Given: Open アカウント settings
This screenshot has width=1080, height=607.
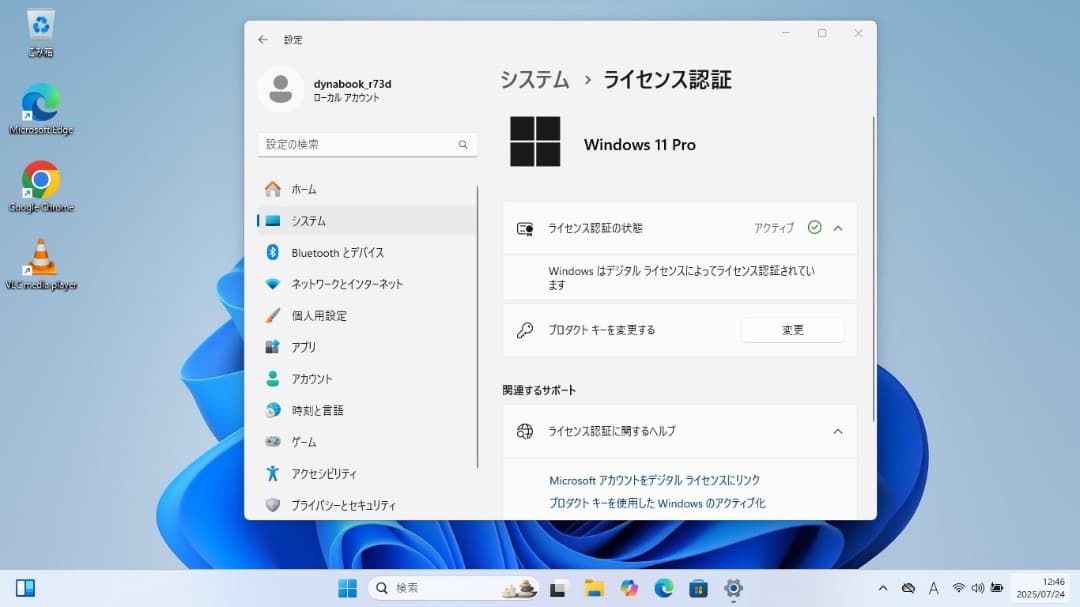Looking at the screenshot, I should [315, 378].
